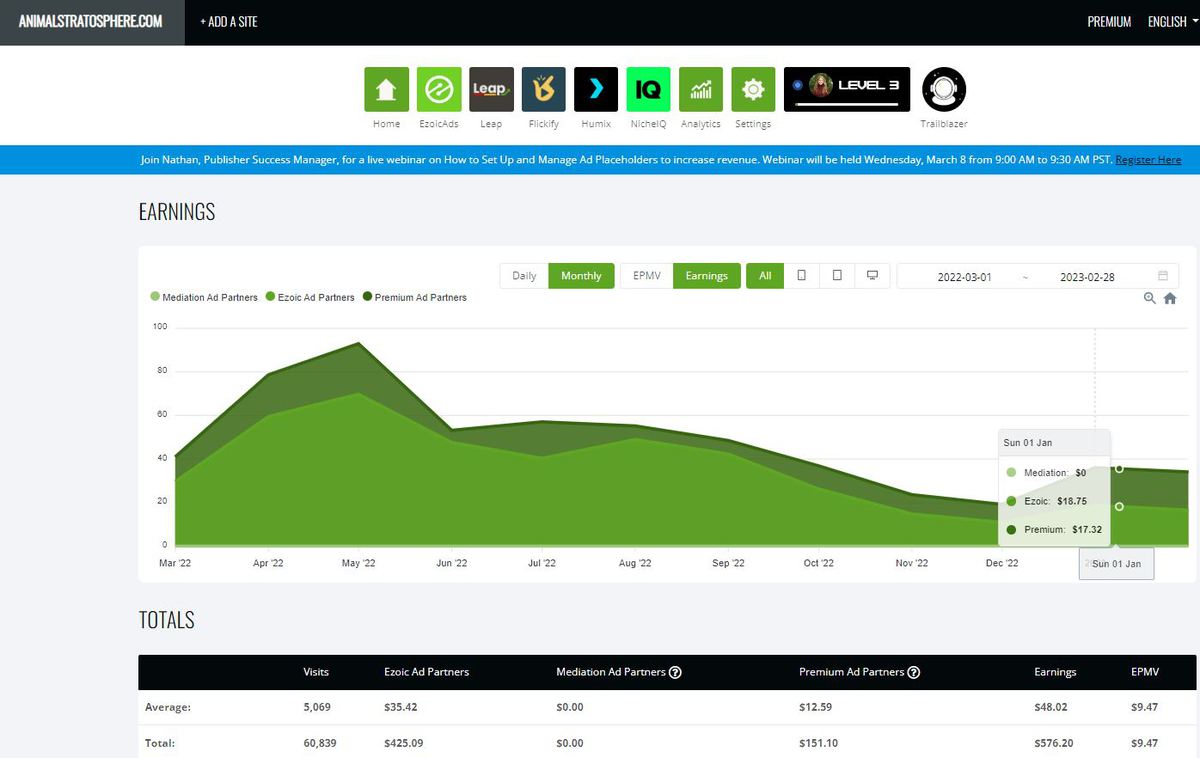Click the Total row label
The height and width of the screenshot is (758, 1200).
[x=160, y=743]
